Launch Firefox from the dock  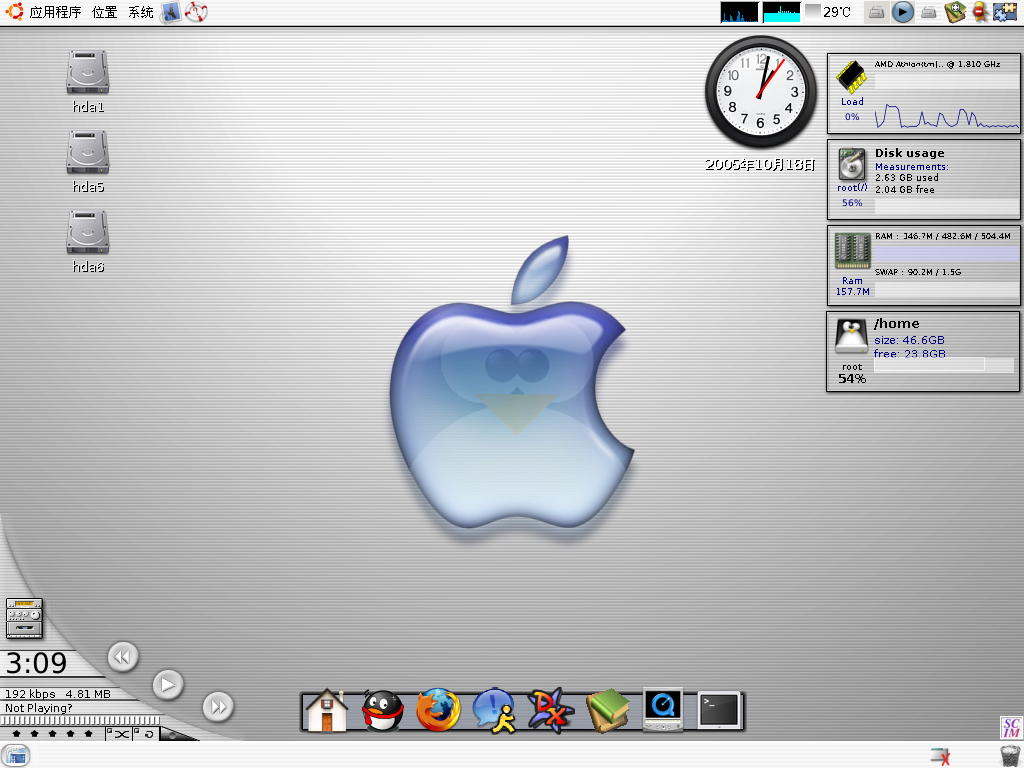(x=438, y=710)
